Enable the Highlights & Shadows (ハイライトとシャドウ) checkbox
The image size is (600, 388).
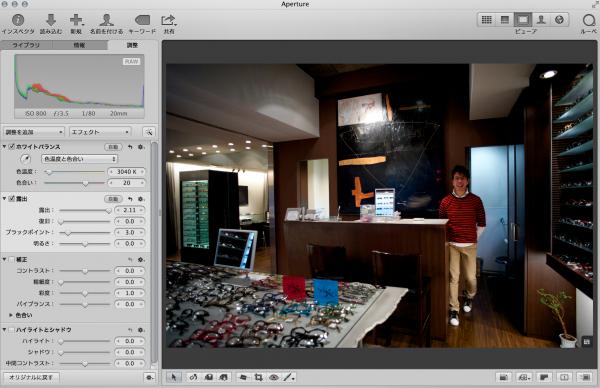click(11, 329)
